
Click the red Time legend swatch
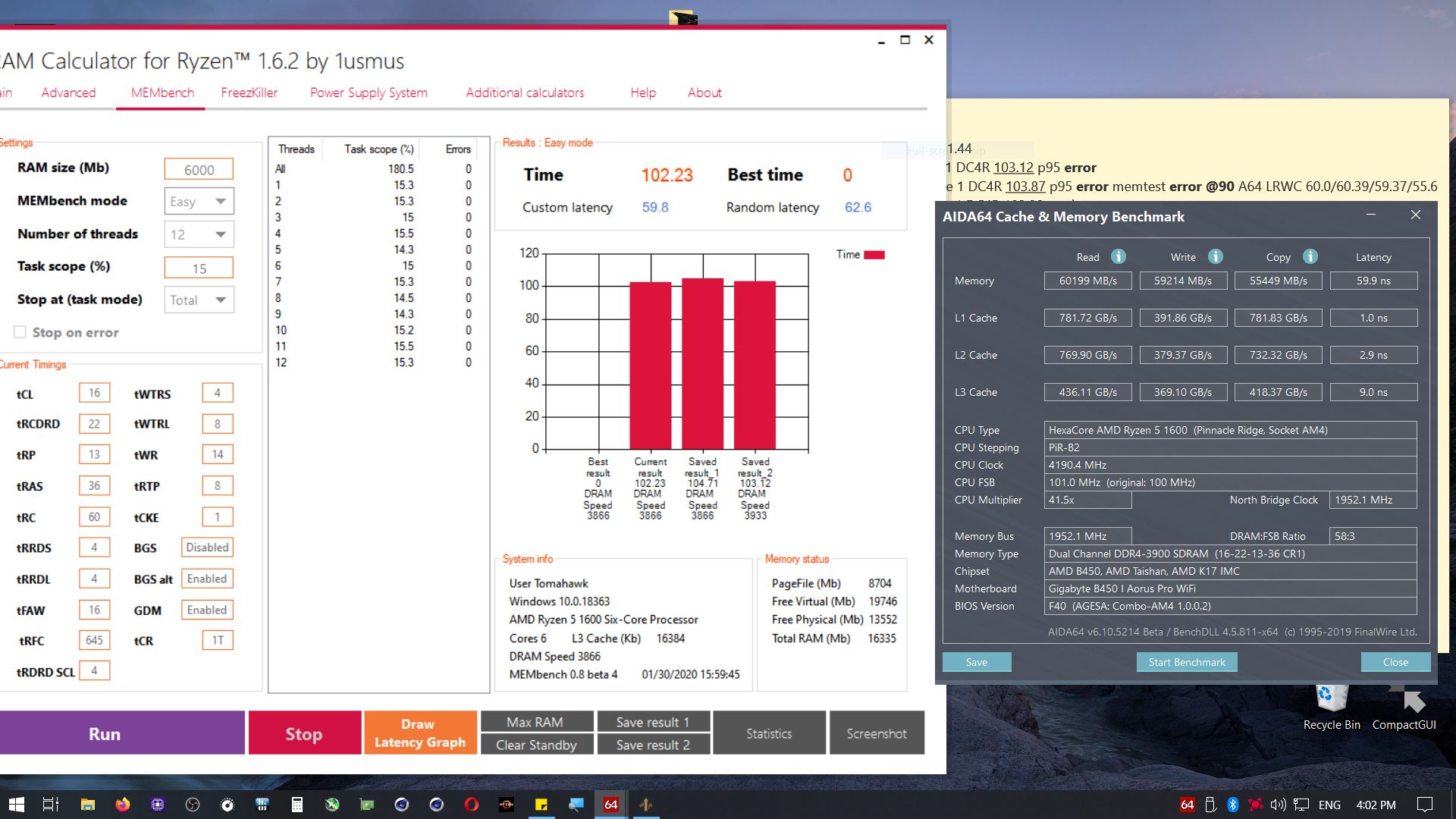click(874, 255)
